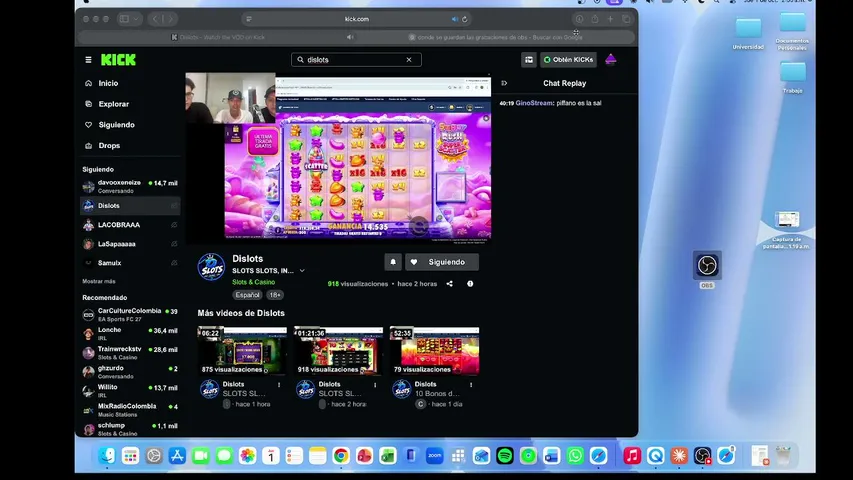The height and width of the screenshot is (480, 853).
Task: Click the Español tag
Action: click(248, 295)
